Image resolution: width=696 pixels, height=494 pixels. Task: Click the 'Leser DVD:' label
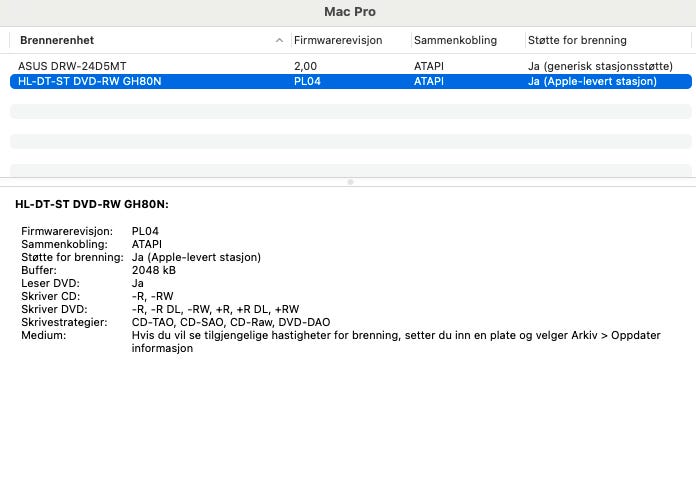[51, 283]
